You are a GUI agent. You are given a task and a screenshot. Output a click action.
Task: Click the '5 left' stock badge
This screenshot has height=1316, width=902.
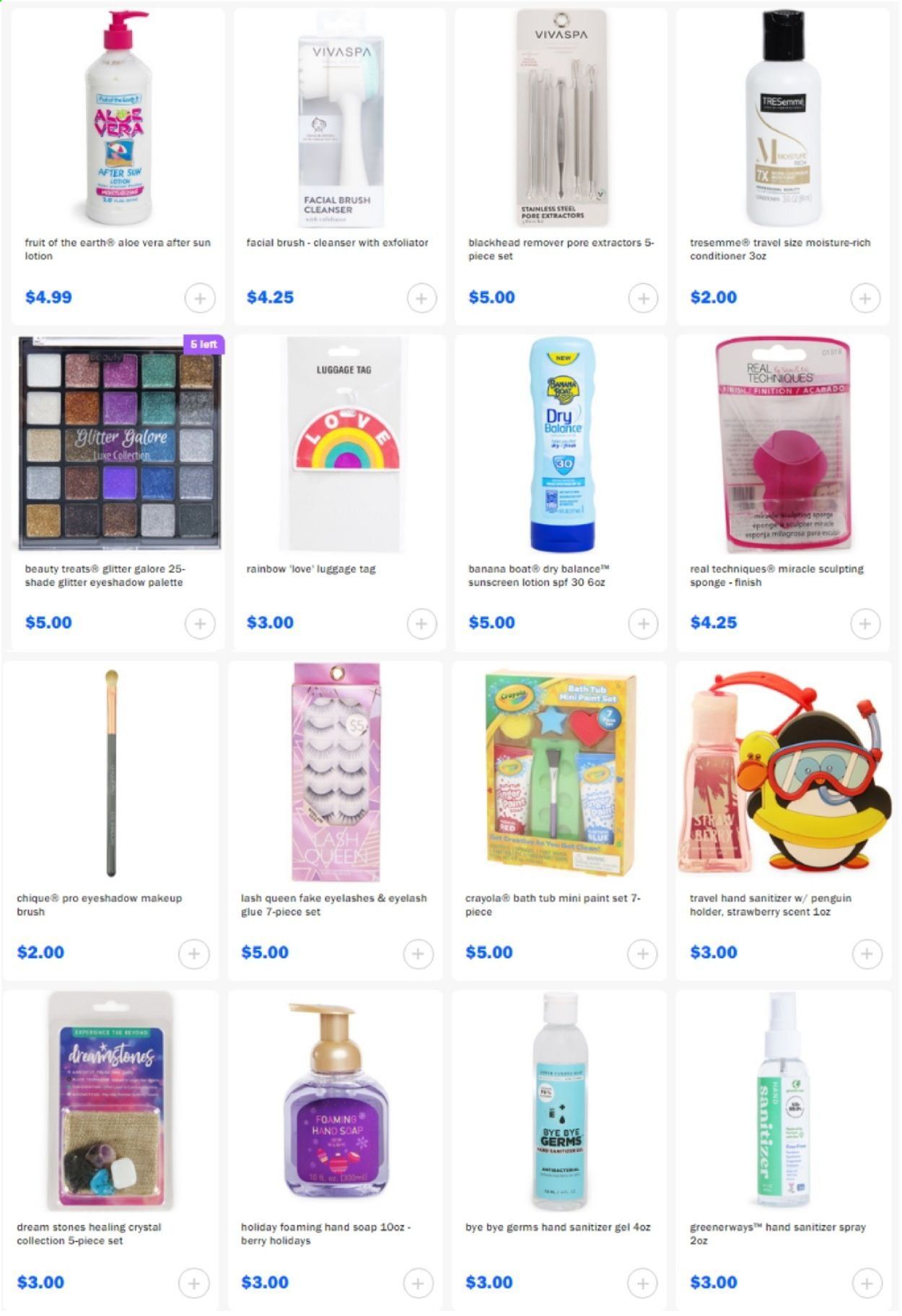(203, 344)
